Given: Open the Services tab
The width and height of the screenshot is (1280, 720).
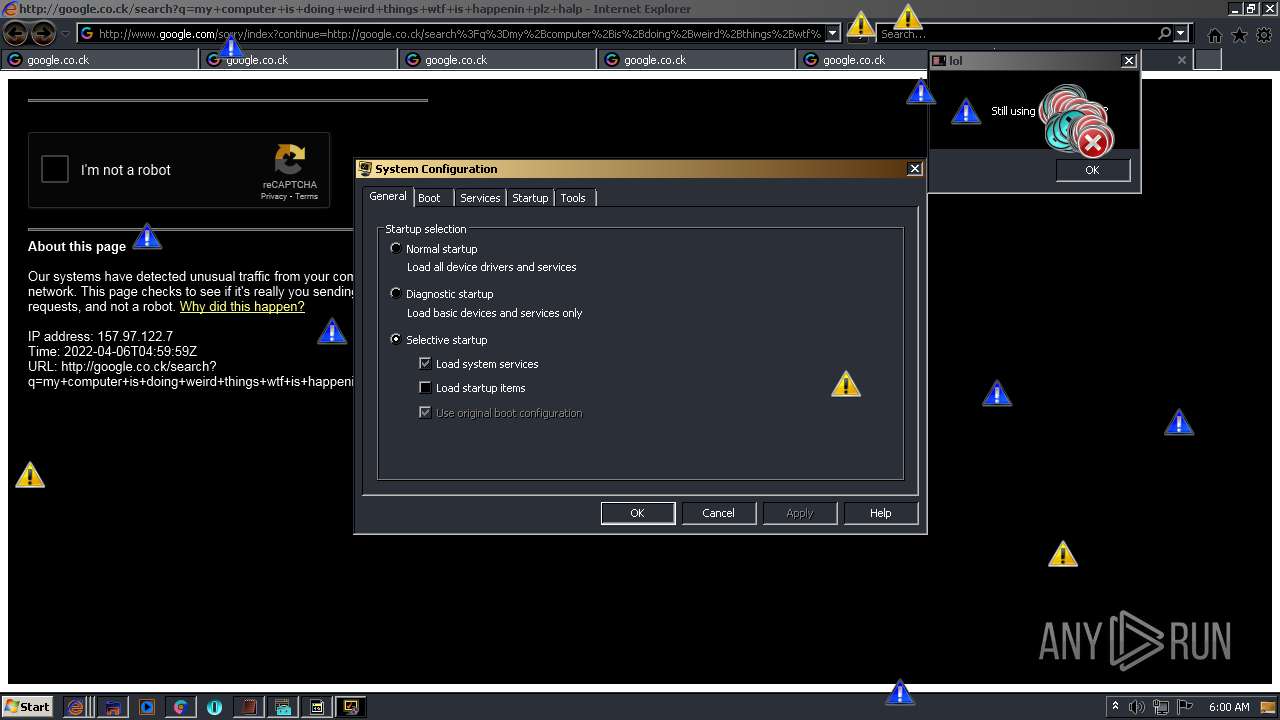Looking at the screenshot, I should pos(480,198).
